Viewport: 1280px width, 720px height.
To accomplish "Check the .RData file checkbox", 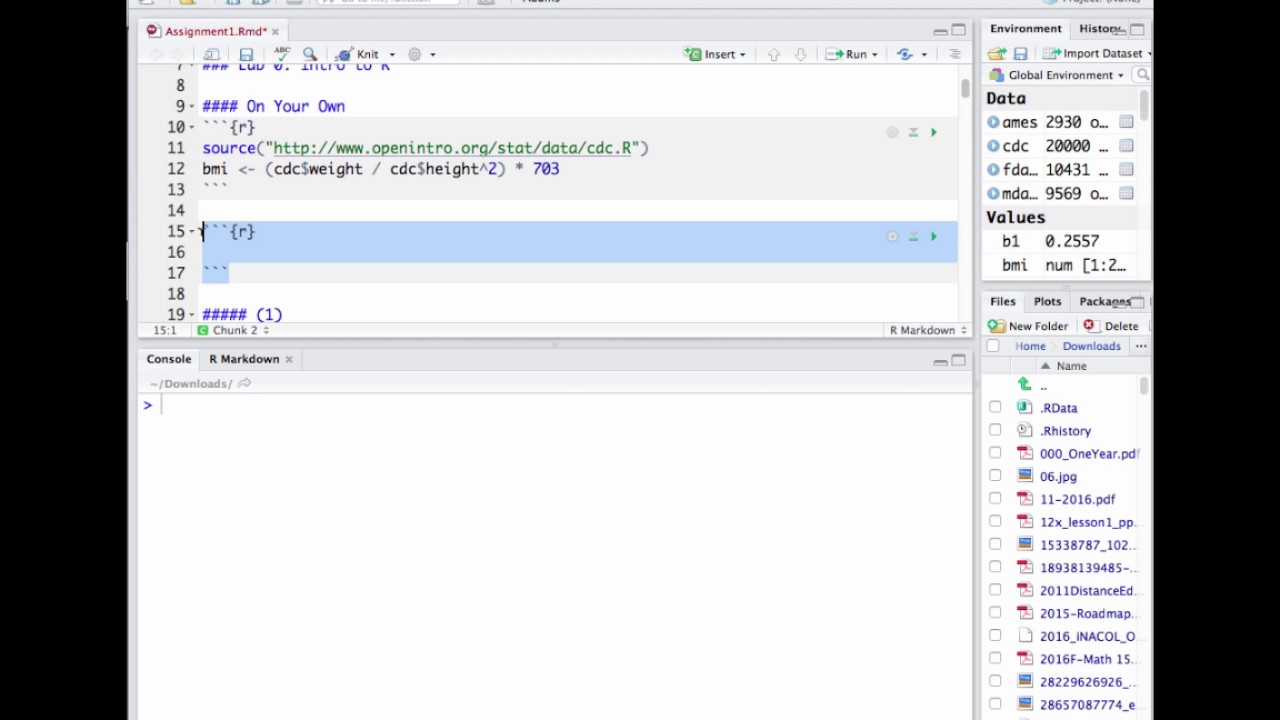I will coord(995,407).
